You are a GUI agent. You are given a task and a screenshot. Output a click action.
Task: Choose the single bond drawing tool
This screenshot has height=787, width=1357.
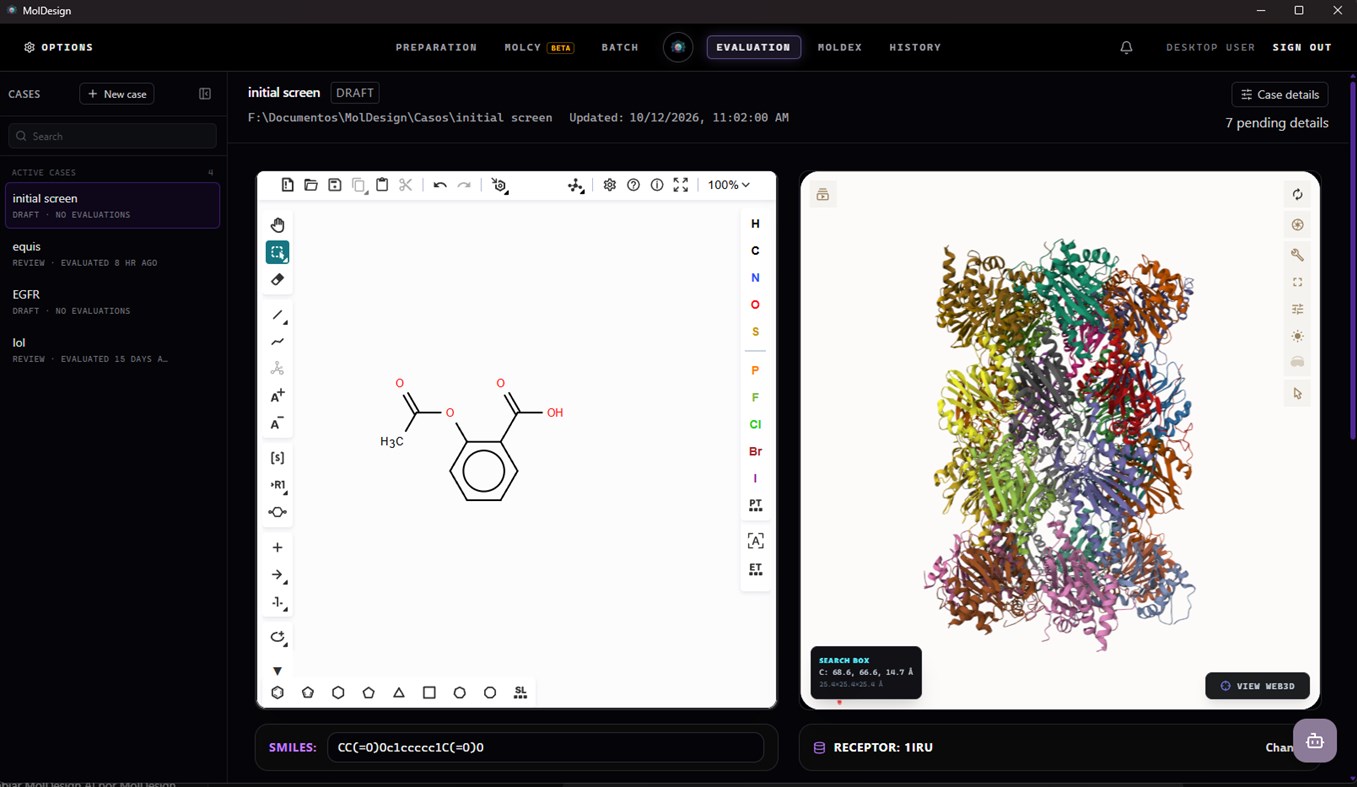(x=278, y=316)
